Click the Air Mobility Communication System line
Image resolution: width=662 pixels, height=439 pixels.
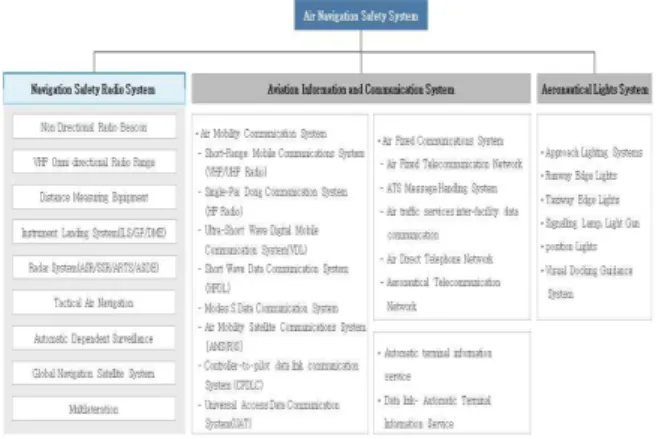tap(261, 133)
